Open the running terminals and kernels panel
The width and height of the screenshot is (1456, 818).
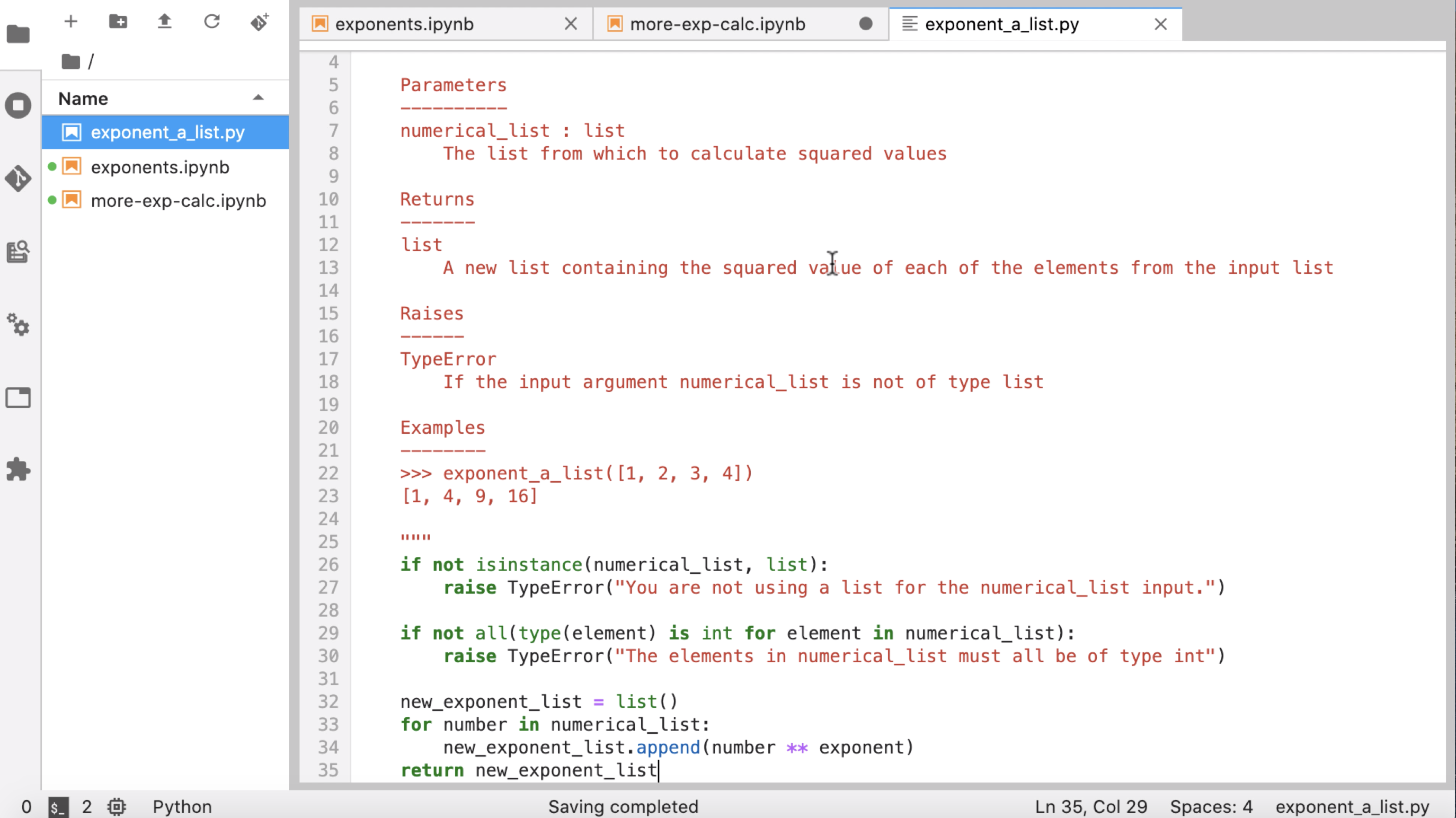[x=18, y=106]
